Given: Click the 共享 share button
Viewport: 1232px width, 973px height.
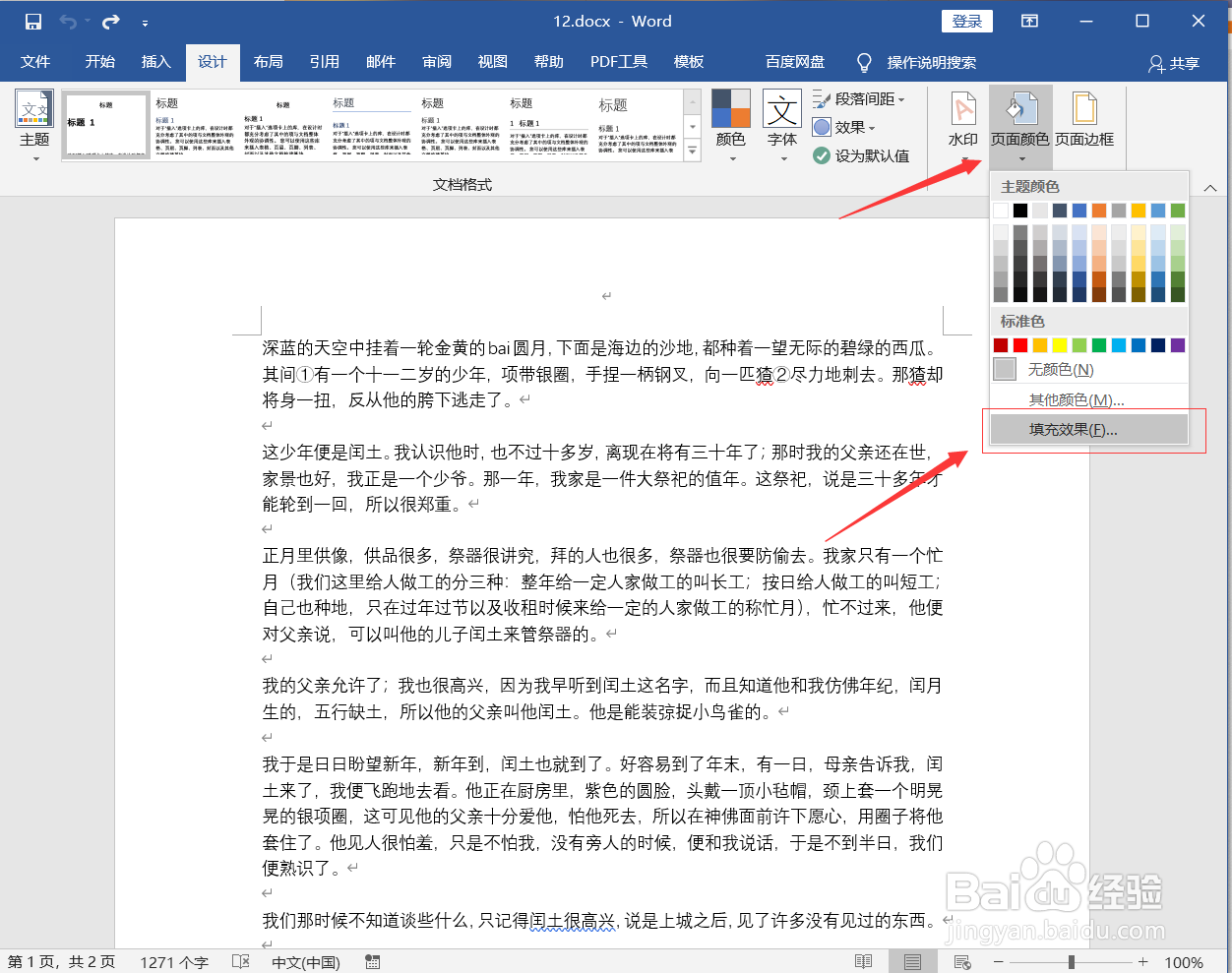Looking at the screenshot, I should point(1174,63).
